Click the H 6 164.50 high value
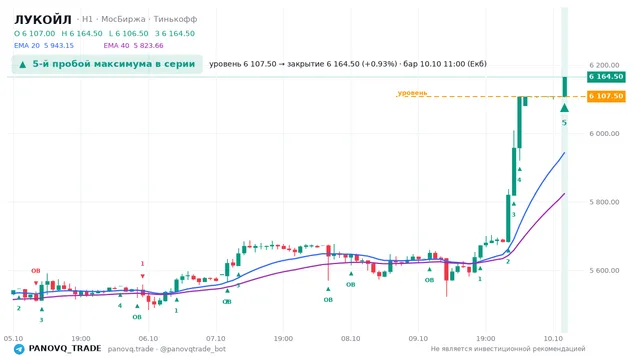Viewport: 640px width, 360px height. 82,33
